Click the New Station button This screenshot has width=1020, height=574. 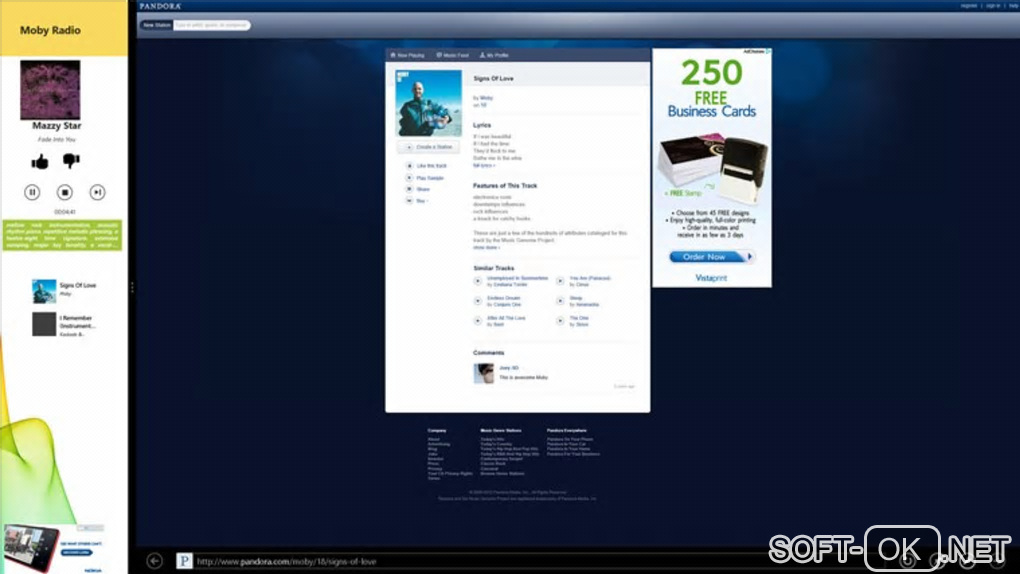click(157, 25)
